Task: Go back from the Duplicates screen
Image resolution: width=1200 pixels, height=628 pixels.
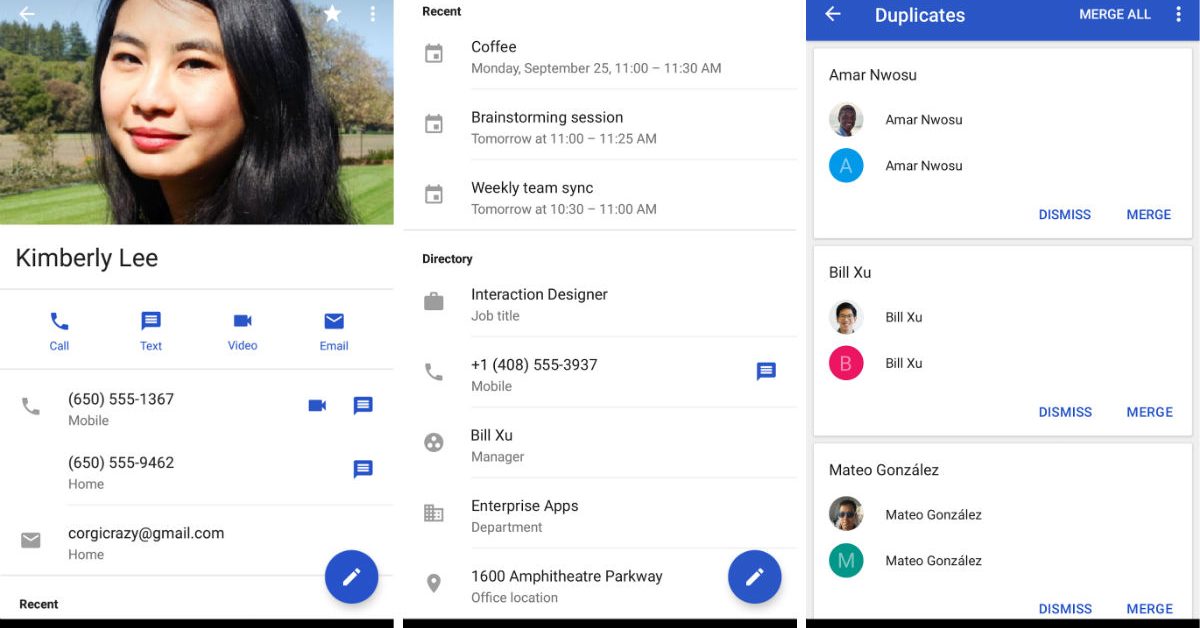Action: [x=832, y=15]
